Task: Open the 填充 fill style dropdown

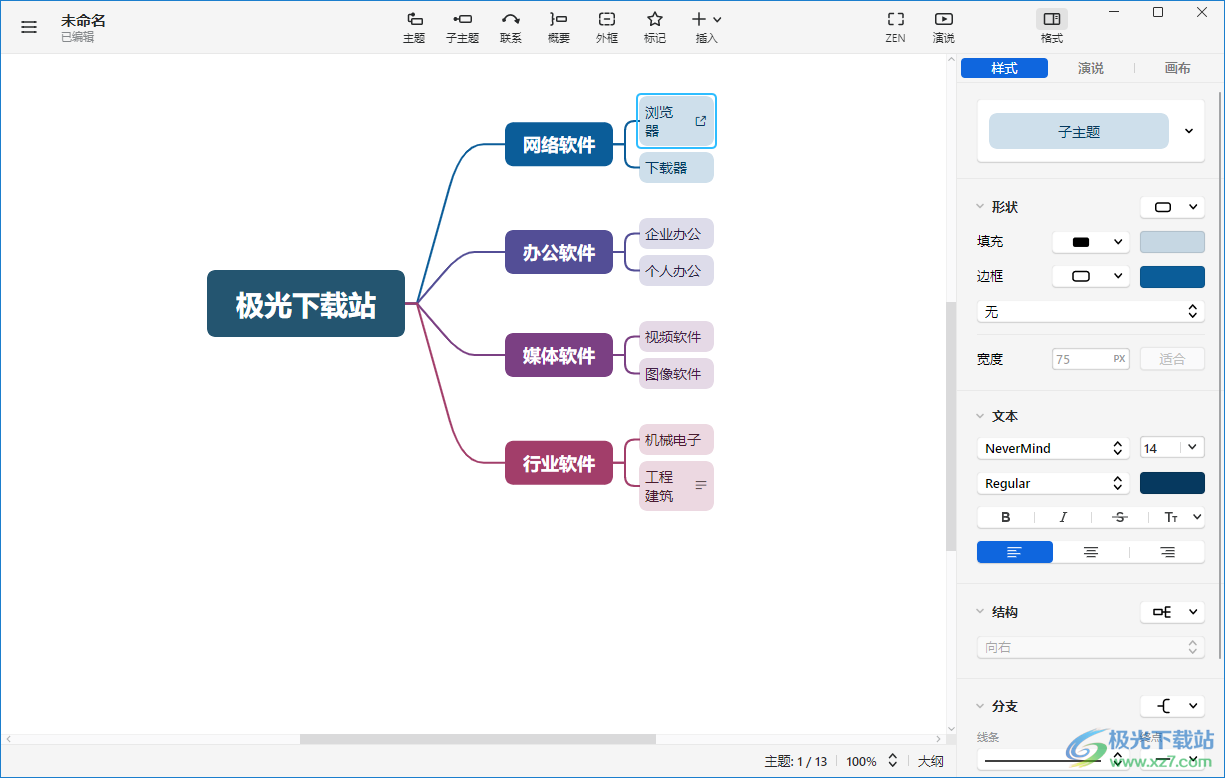Action: (x=1091, y=242)
